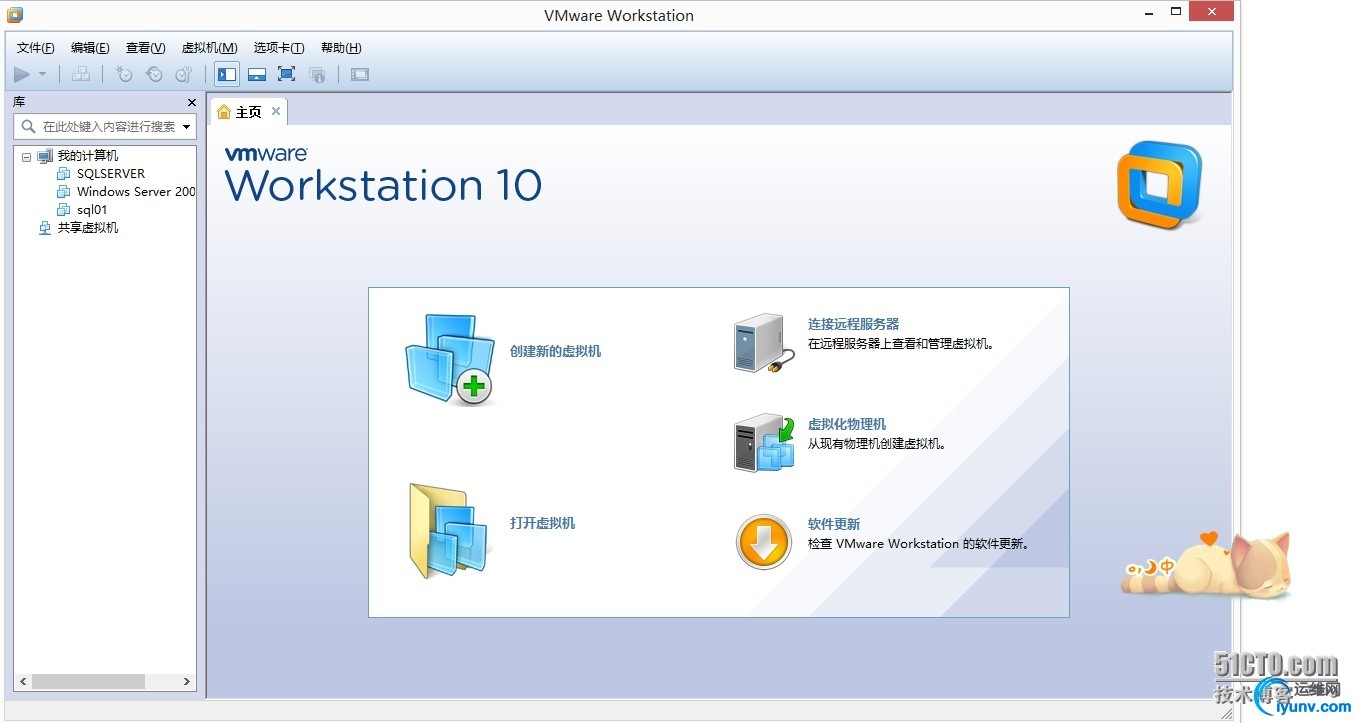The image size is (1357, 723).
Task: Click the Send Ctrl+Alt+Del toolbar icon
Action: tap(81, 74)
